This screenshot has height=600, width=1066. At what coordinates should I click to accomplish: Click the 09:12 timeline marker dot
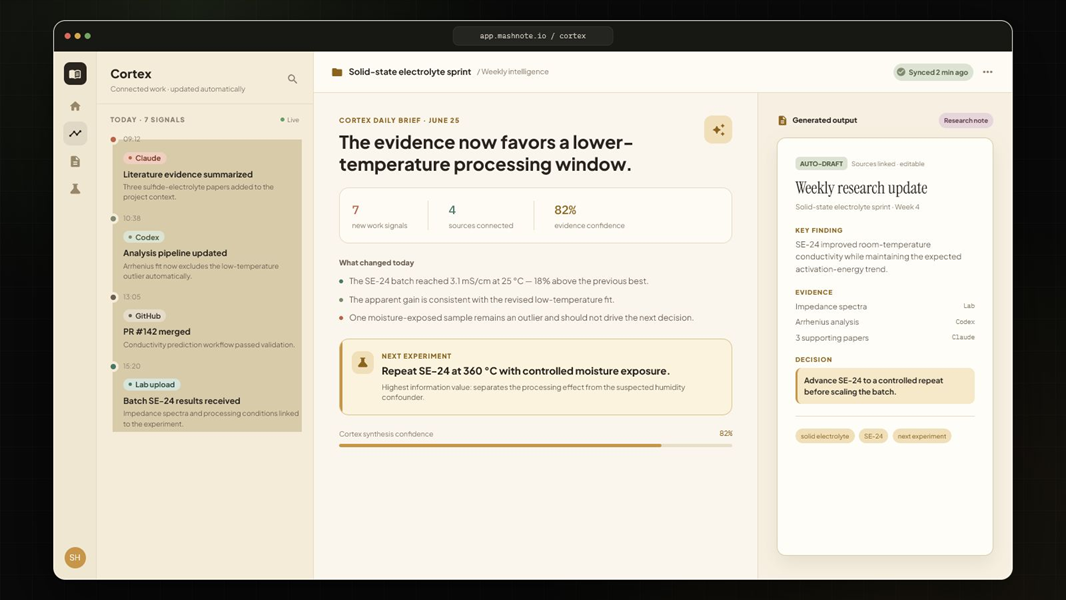point(114,139)
